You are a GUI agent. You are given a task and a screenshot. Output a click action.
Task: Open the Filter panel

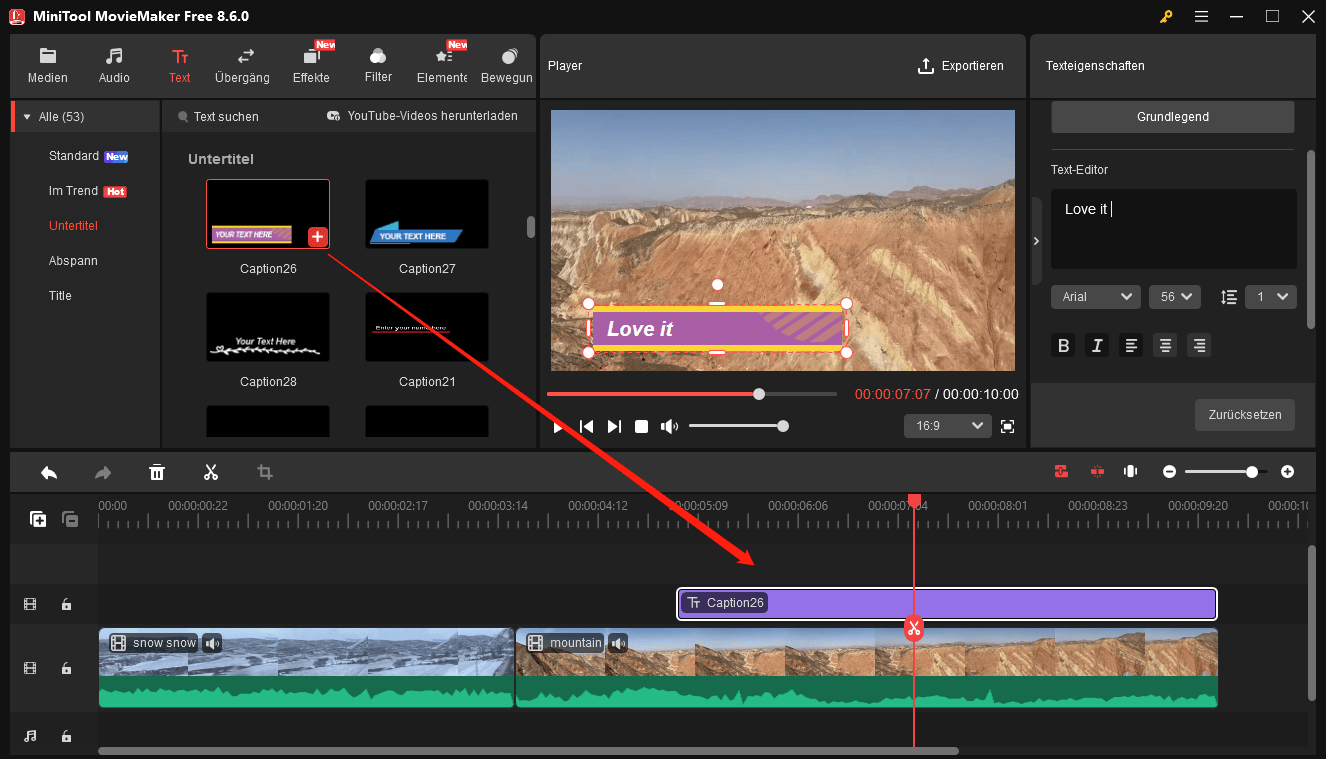tap(377, 65)
